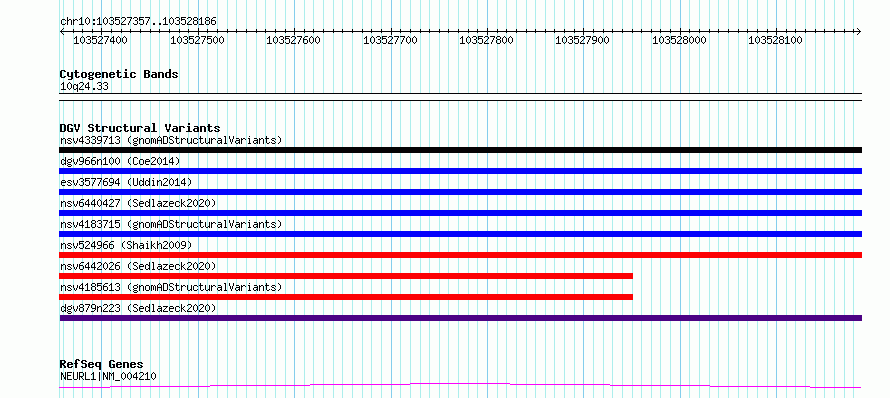Open the dgv966n100 (Coe2014) label

[120, 161]
